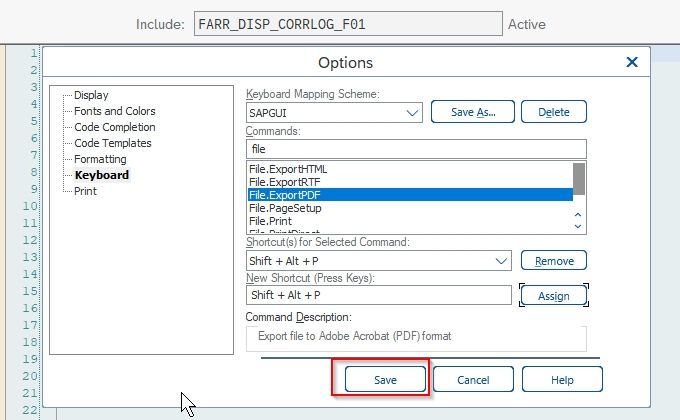Image resolution: width=680 pixels, height=420 pixels.
Task: Save the options
Action: (385, 380)
